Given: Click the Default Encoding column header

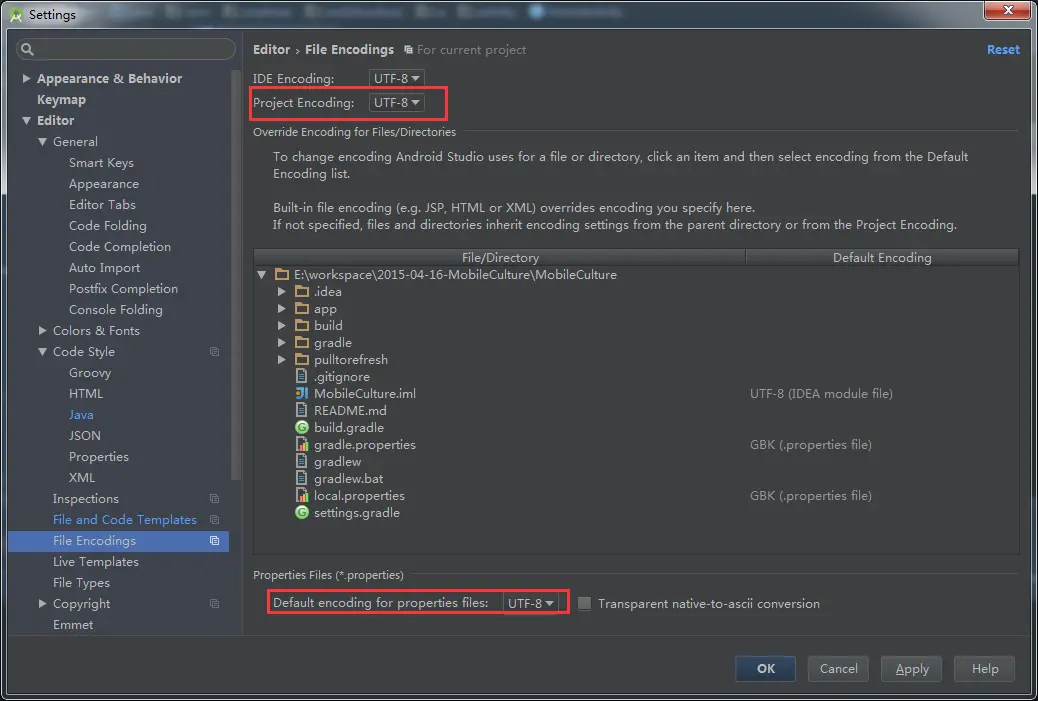Looking at the screenshot, I should 882,257.
